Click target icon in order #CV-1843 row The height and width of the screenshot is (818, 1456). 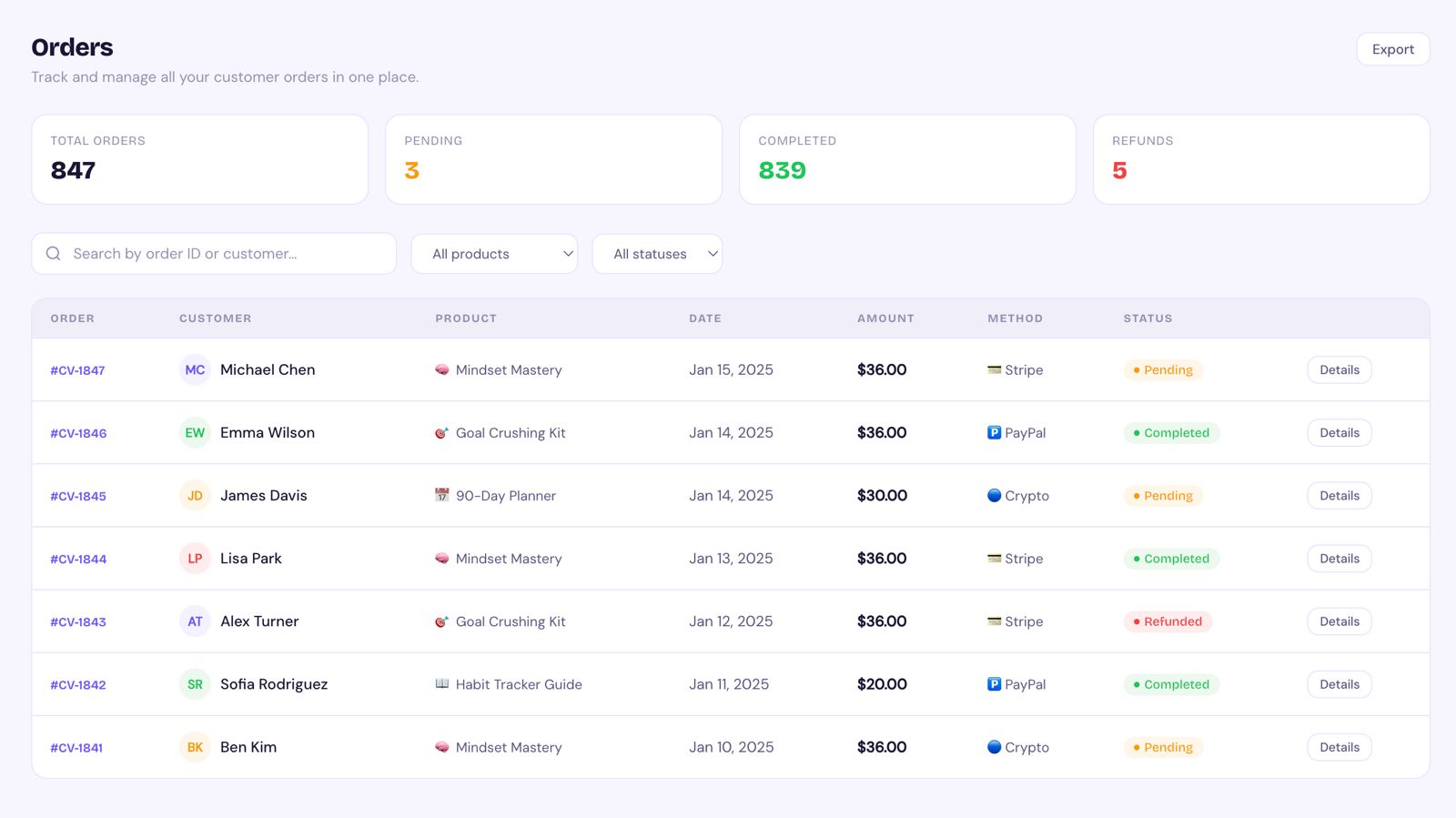pos(442,621)
